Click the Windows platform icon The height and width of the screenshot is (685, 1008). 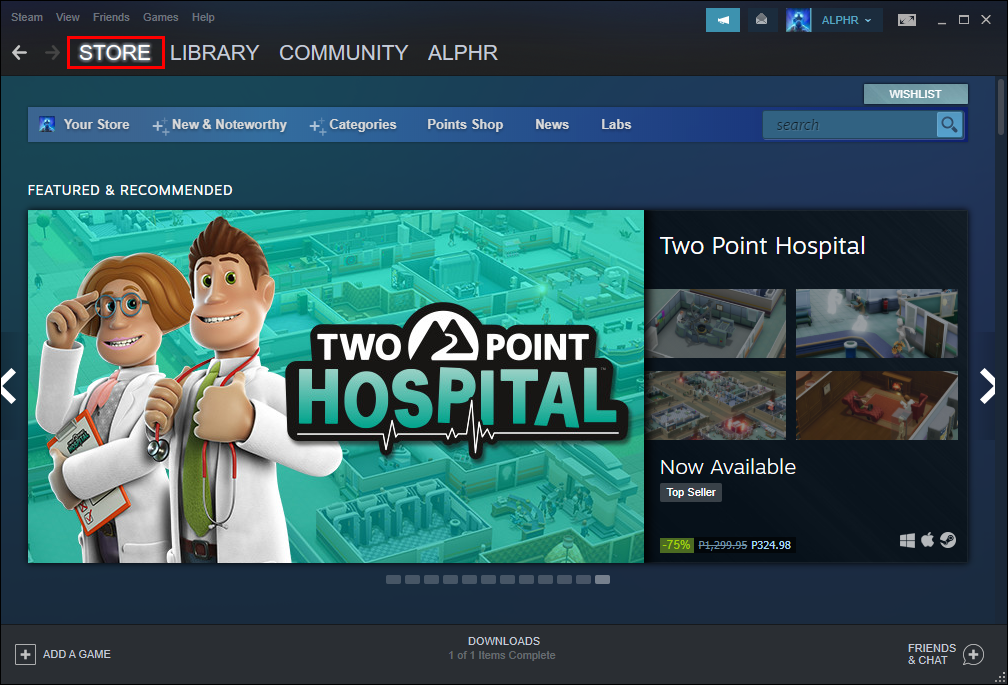tap(907, 540)
